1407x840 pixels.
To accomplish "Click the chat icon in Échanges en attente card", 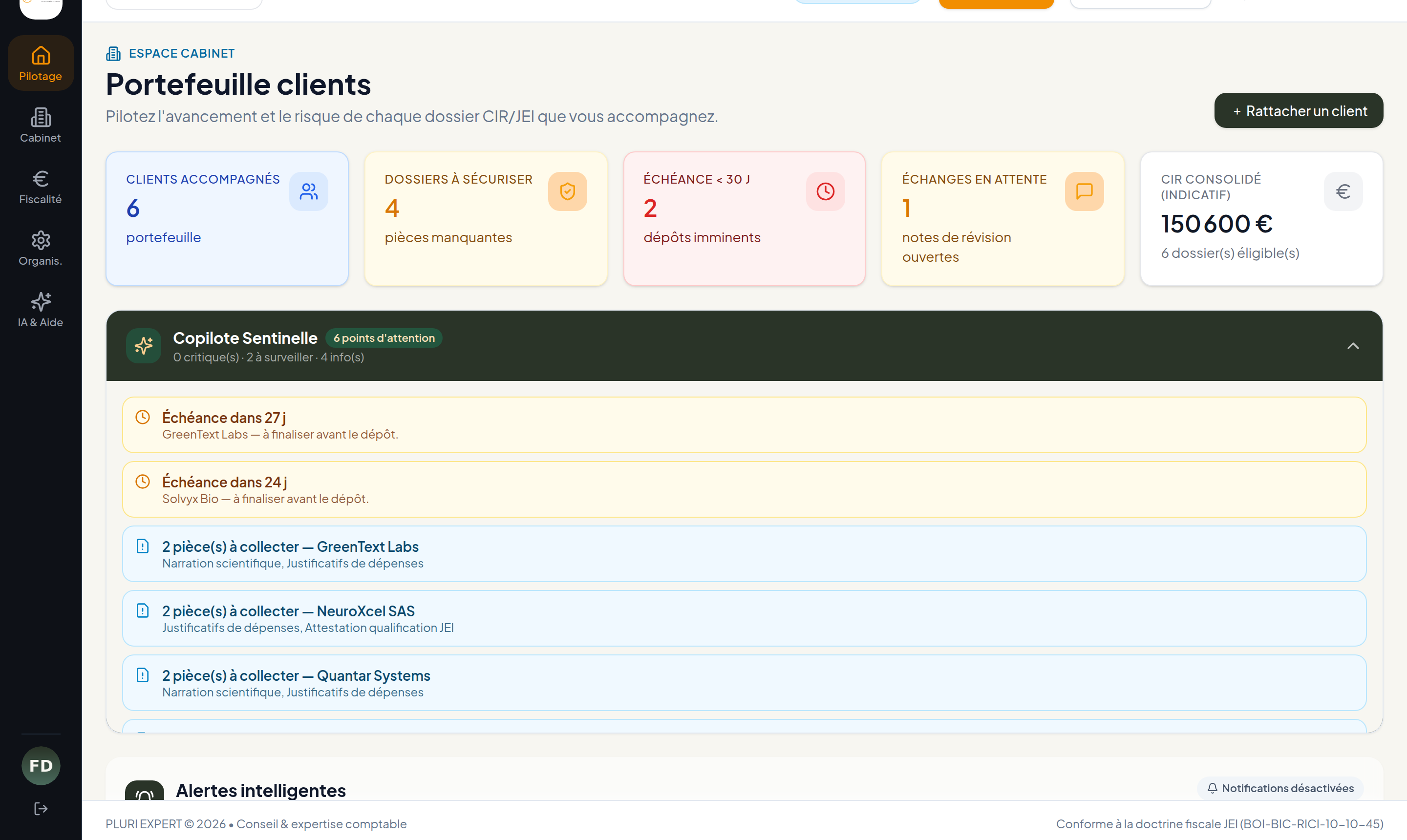I will [x=1084, y=191].
